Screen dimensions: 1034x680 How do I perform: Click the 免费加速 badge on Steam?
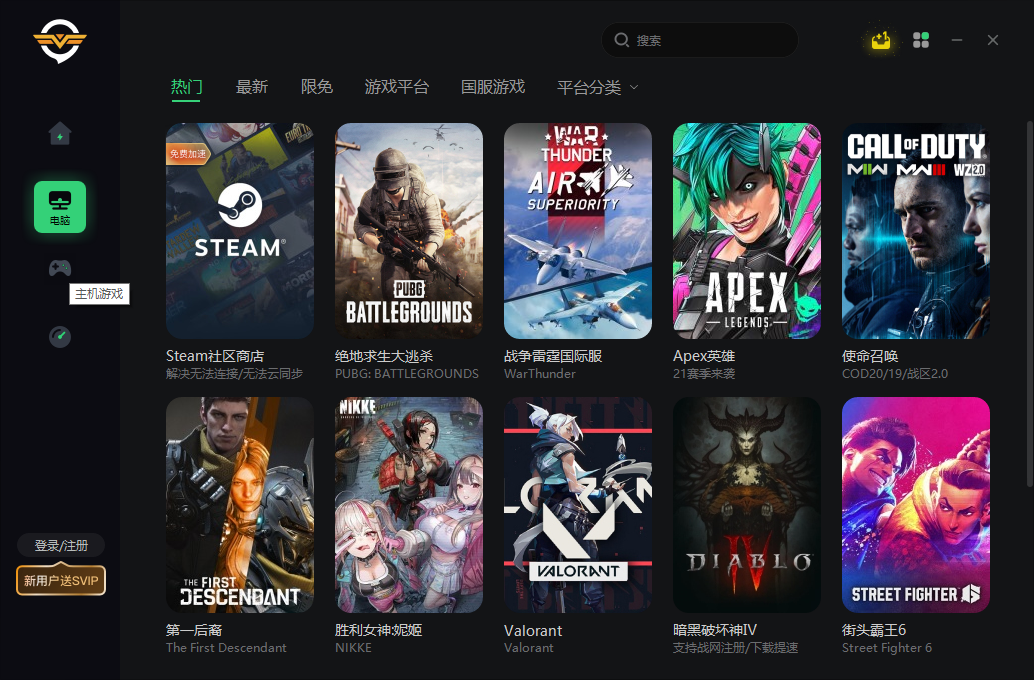[x=187, y=154]
